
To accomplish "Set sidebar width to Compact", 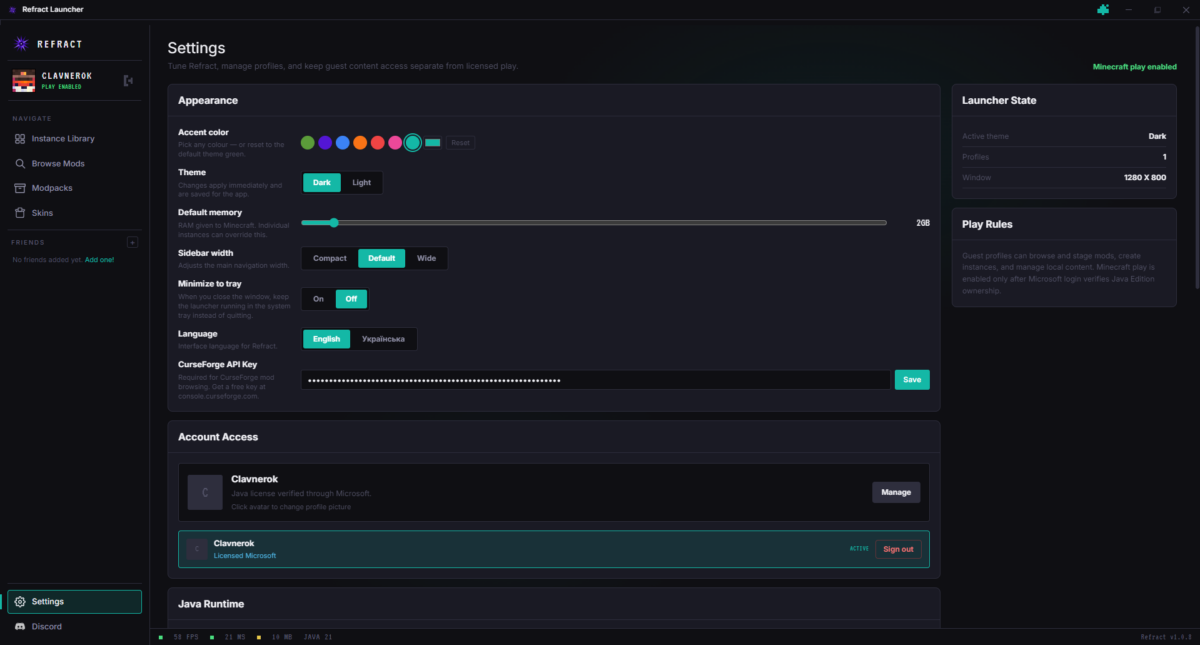I will point(330,258).
